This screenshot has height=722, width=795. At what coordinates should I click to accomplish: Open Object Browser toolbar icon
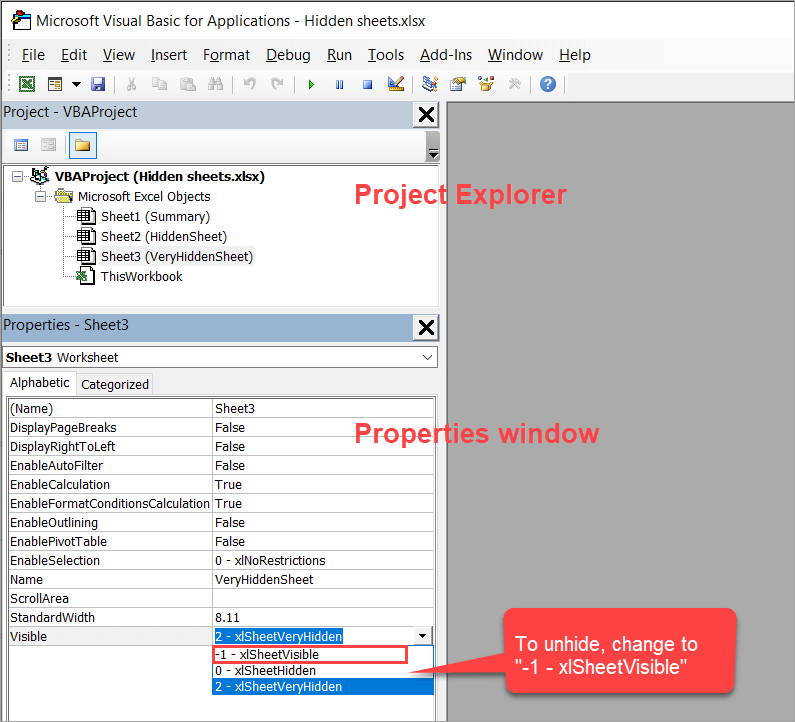pyautogui.click(x=486, y=84)
